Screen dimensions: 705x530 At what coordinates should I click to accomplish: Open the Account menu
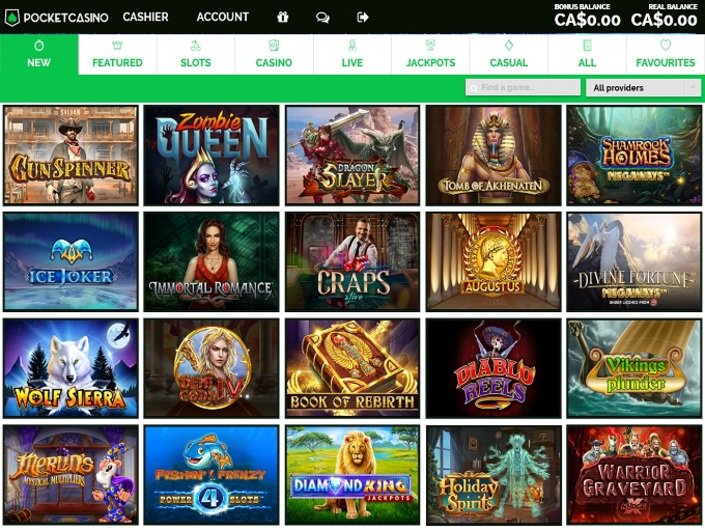coord(223,17)
